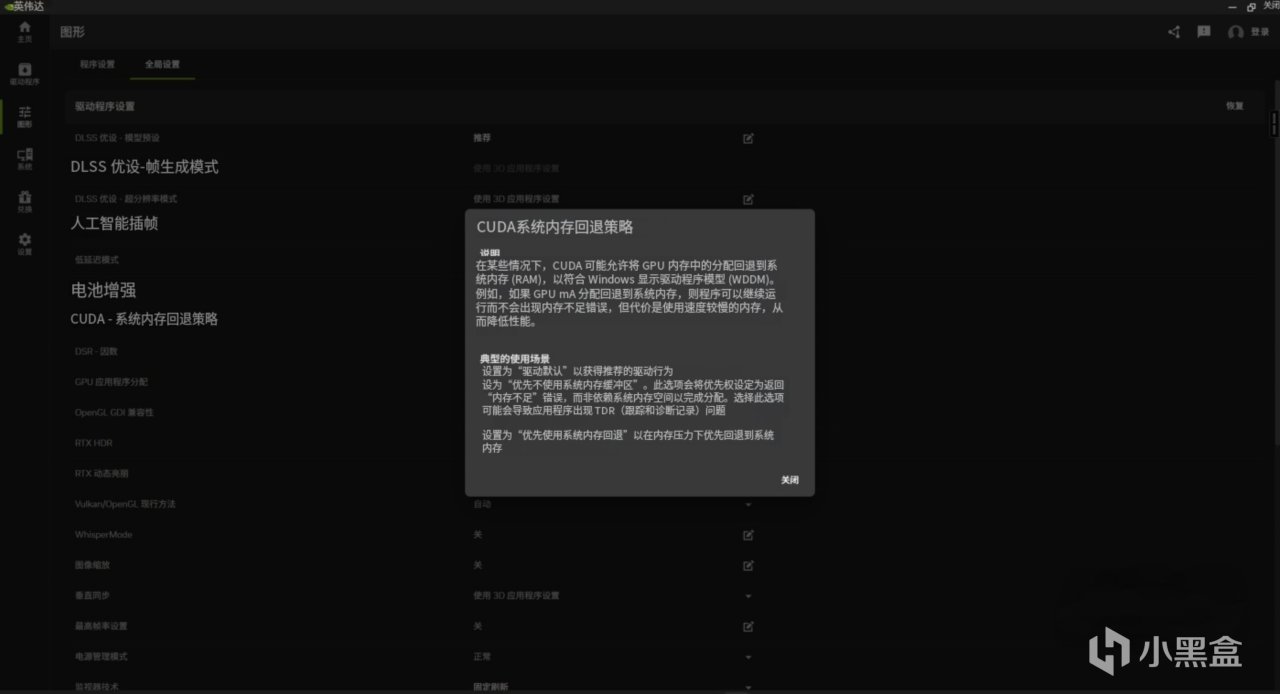Open the 驱动程序 drivers sidebar icon
Image resolution: width=1280 pixels, height=694 pixels.
point(24,74)
